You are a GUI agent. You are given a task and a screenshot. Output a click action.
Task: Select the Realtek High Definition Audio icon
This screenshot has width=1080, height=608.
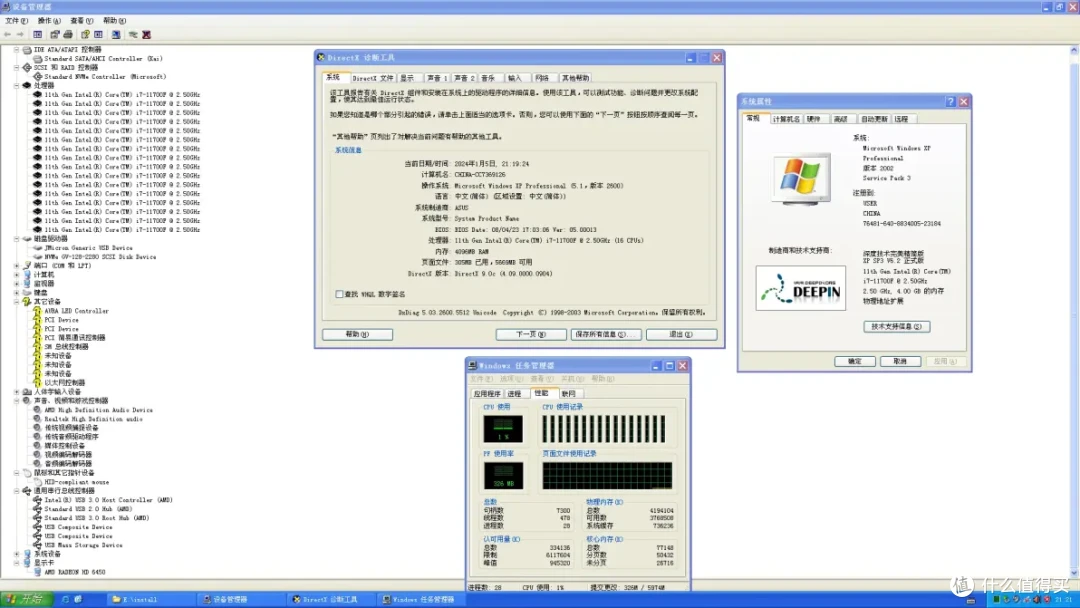pyautogui.click(x=37, y=419)
